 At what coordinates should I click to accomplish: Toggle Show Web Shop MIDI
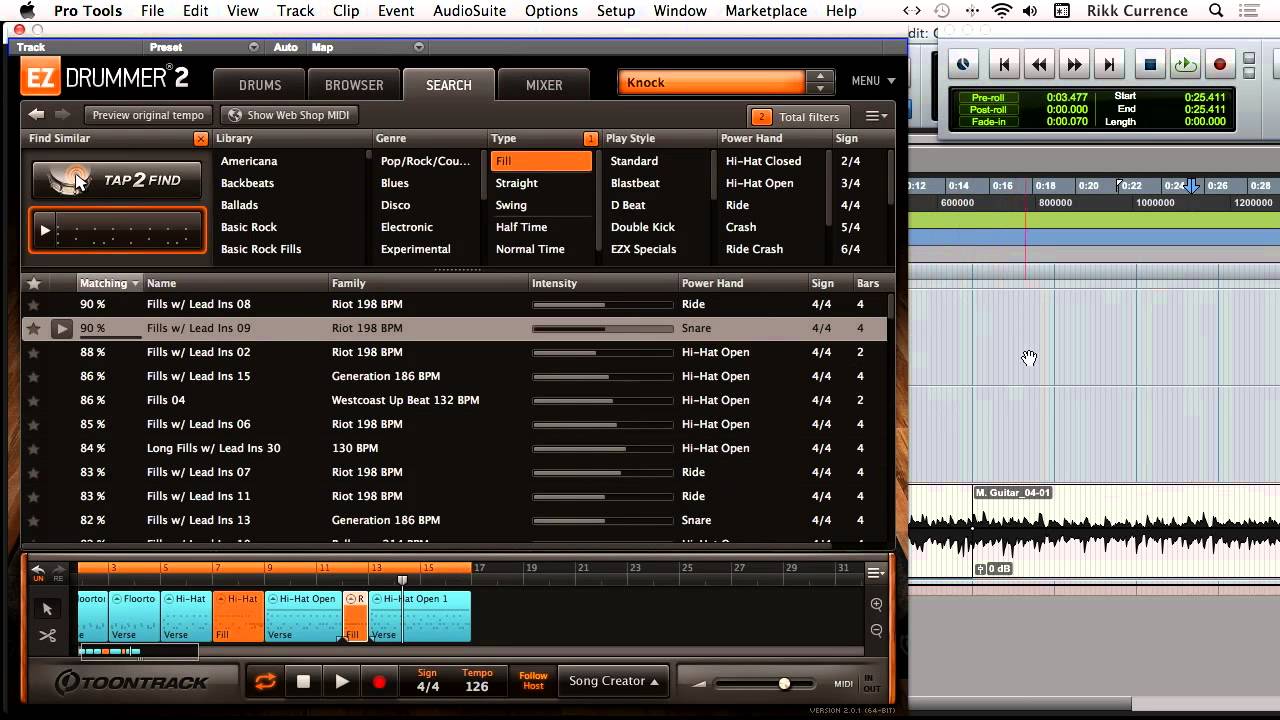[288, 115]
